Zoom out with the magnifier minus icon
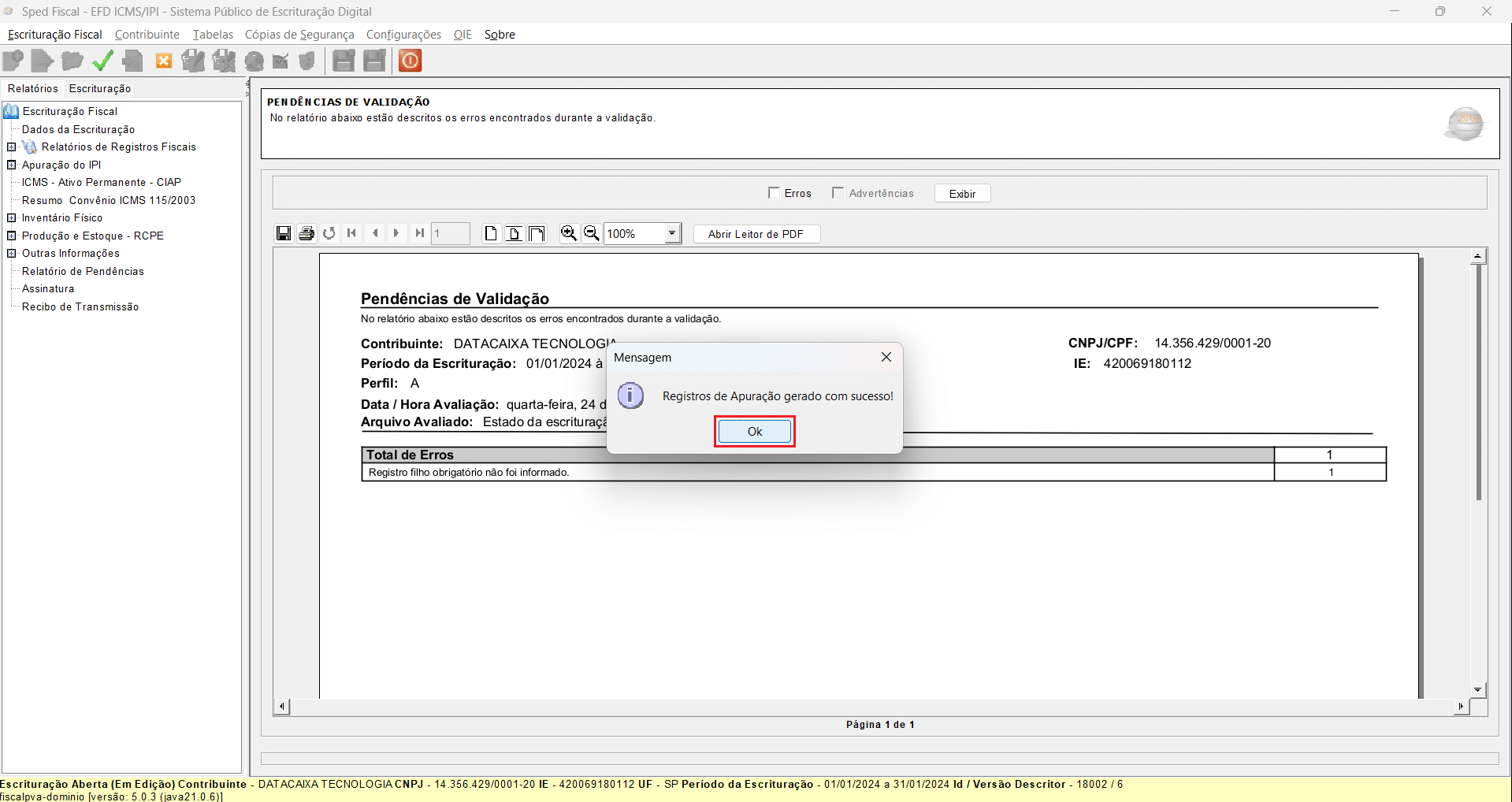Screen dimensions: 1512x802 (x=591, y=233)
